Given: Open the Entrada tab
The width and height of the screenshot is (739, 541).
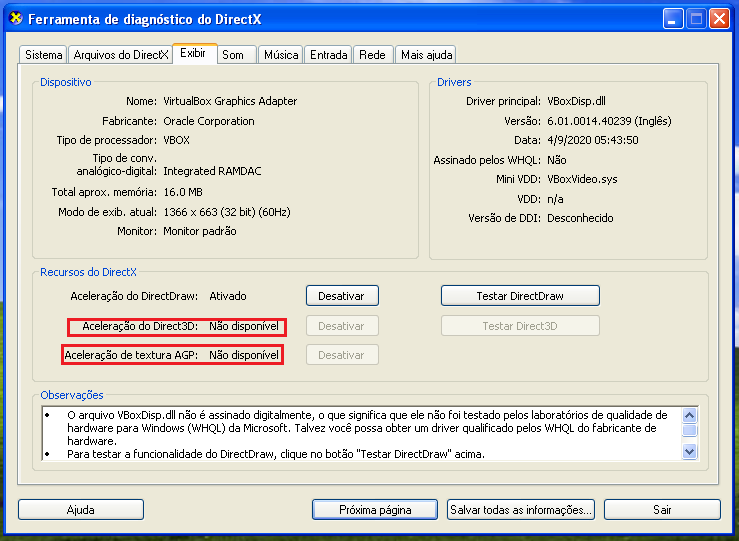Looking at the screenshot, I should 328,55.
